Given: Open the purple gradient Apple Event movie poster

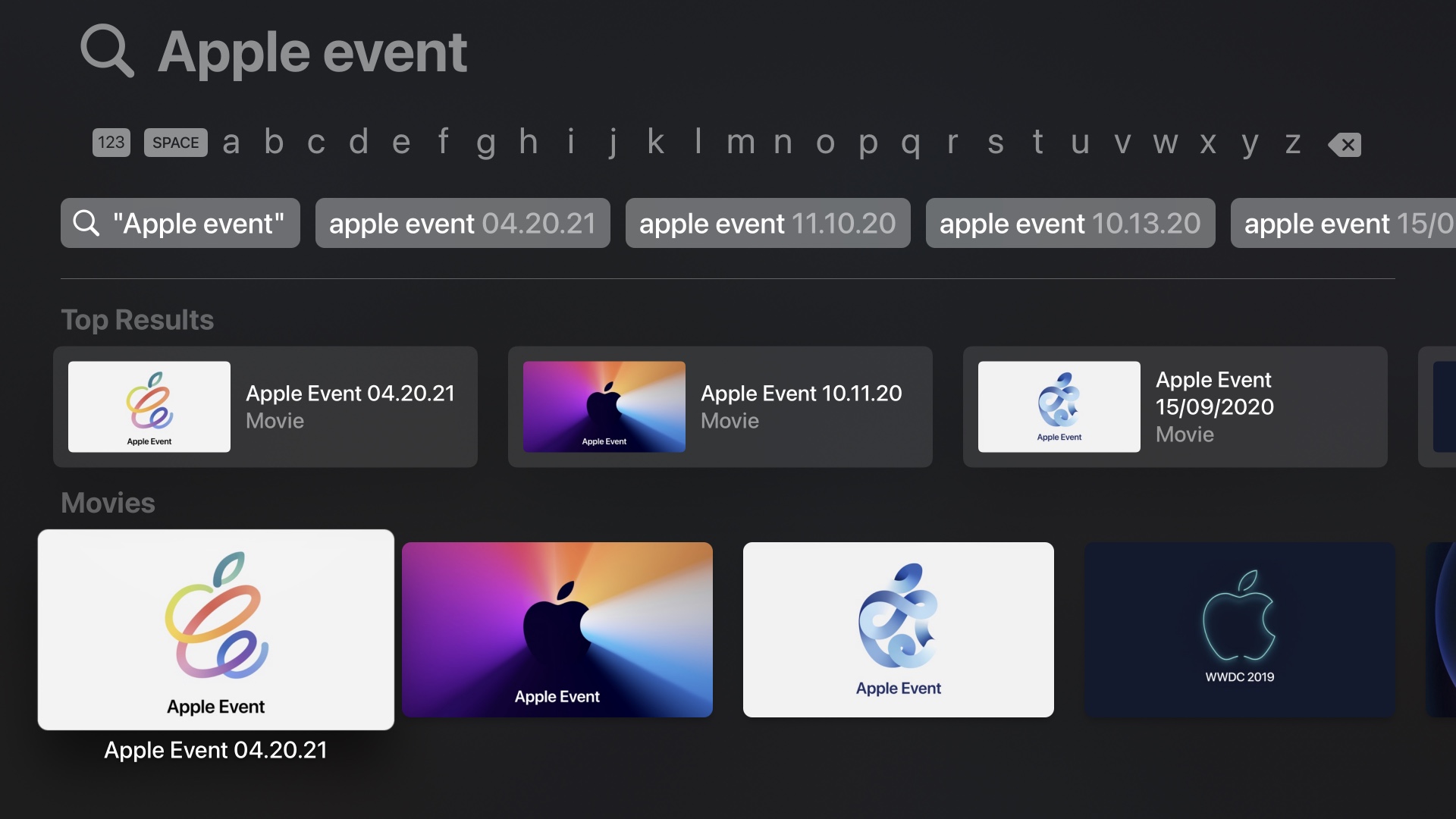Looking at the screenshot, I should [557, 629].
